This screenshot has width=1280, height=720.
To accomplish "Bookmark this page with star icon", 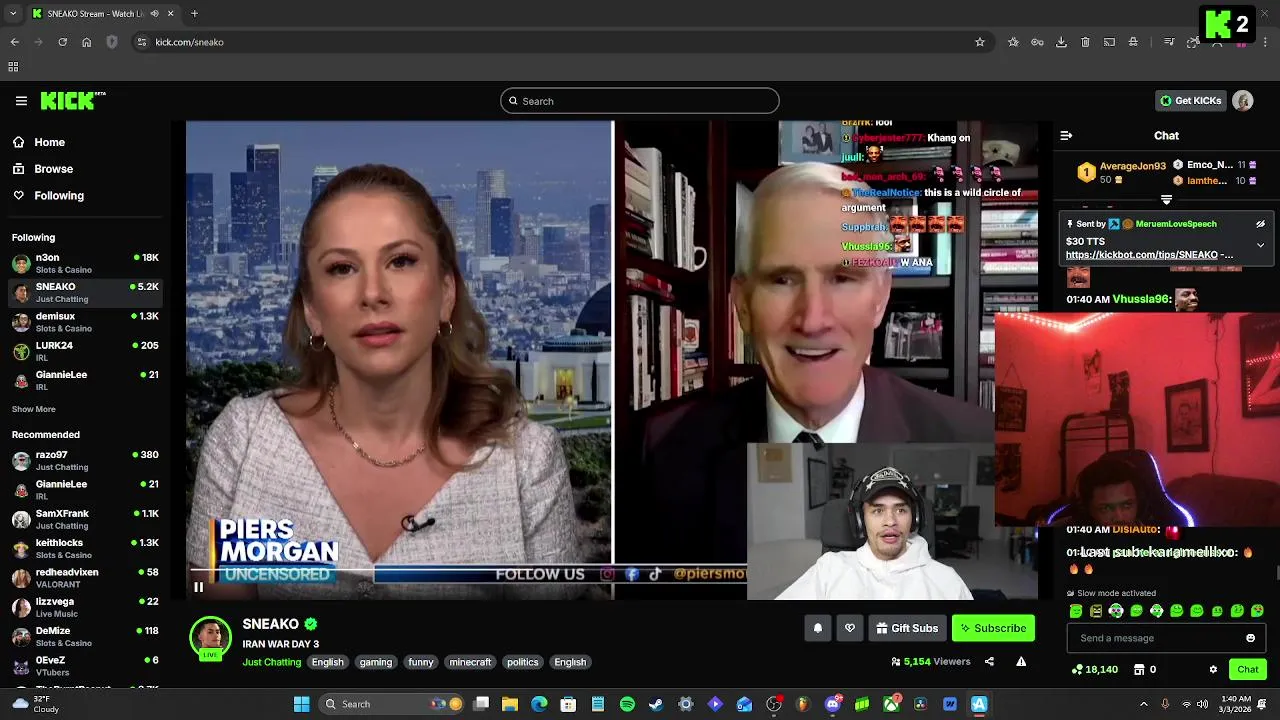I will pyautogui.click(x=980, y=42).
